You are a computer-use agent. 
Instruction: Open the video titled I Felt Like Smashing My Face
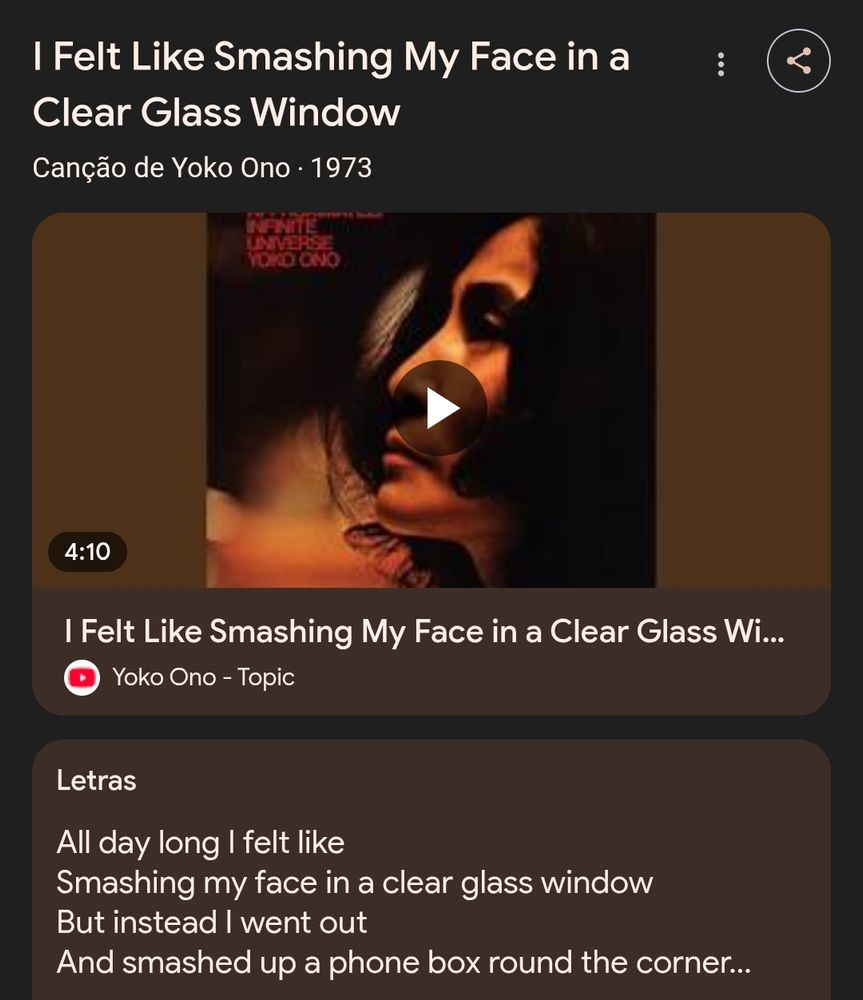click(424, 631)
